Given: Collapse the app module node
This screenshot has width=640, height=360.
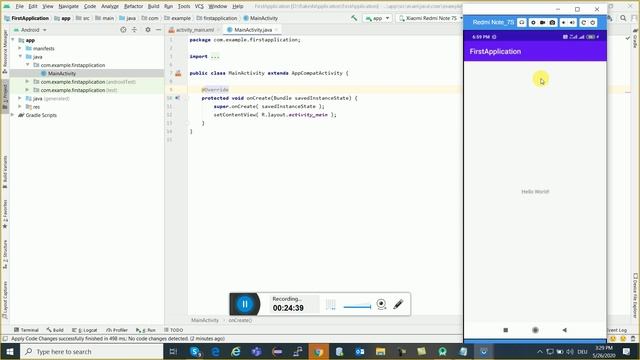Looking at the screenshot, I should [13, 40].
